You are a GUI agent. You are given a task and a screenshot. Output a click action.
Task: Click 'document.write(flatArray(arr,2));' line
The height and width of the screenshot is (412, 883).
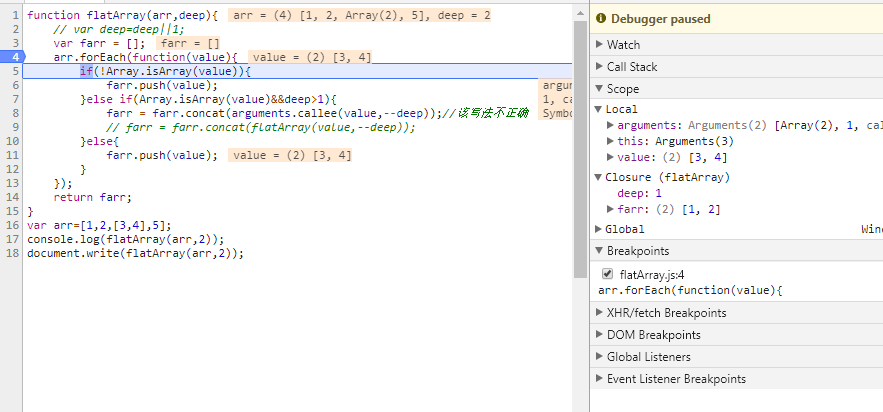tap(136, 253)
